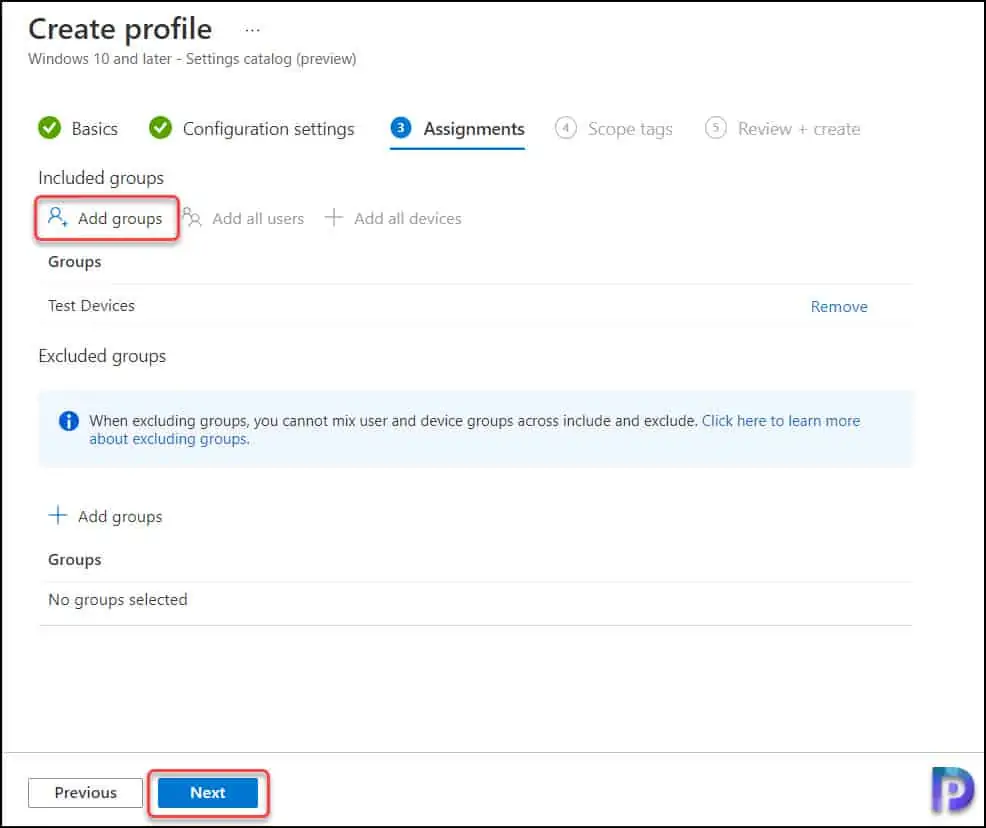
Task: Go to the Basics tab
Action: [x=78, y=128]
